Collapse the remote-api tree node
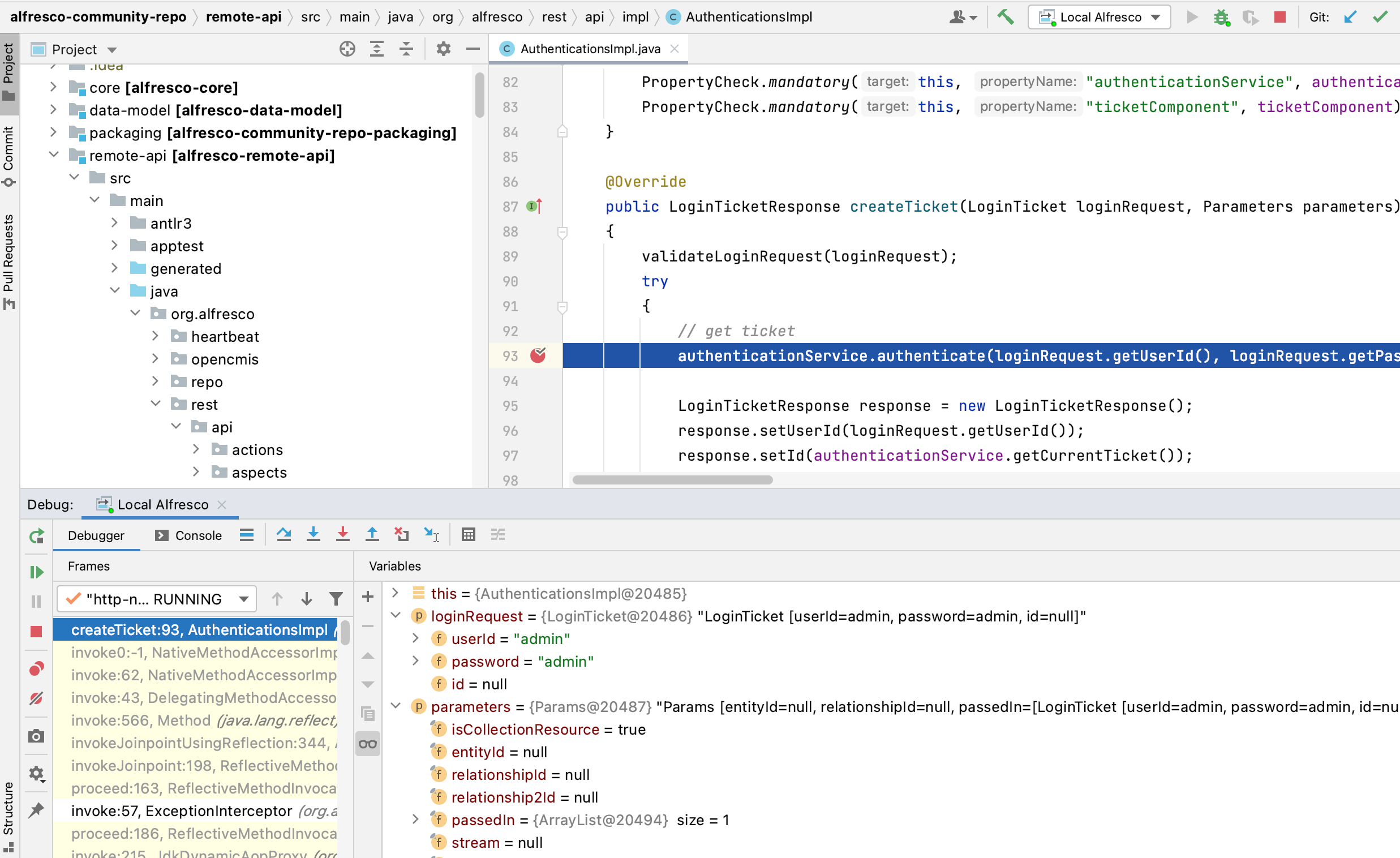 click(53, 154)
